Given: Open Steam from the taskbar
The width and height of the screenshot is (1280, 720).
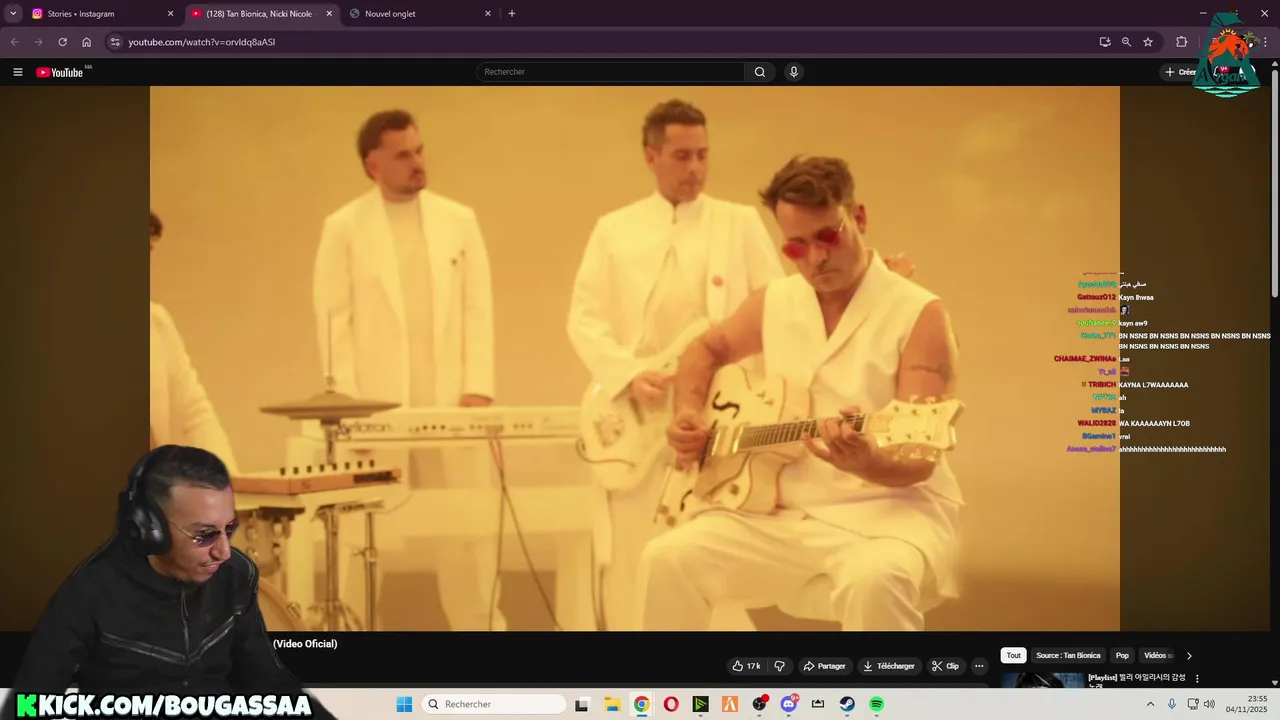Looking at the screenshot, I should click(x=847, y=704).
